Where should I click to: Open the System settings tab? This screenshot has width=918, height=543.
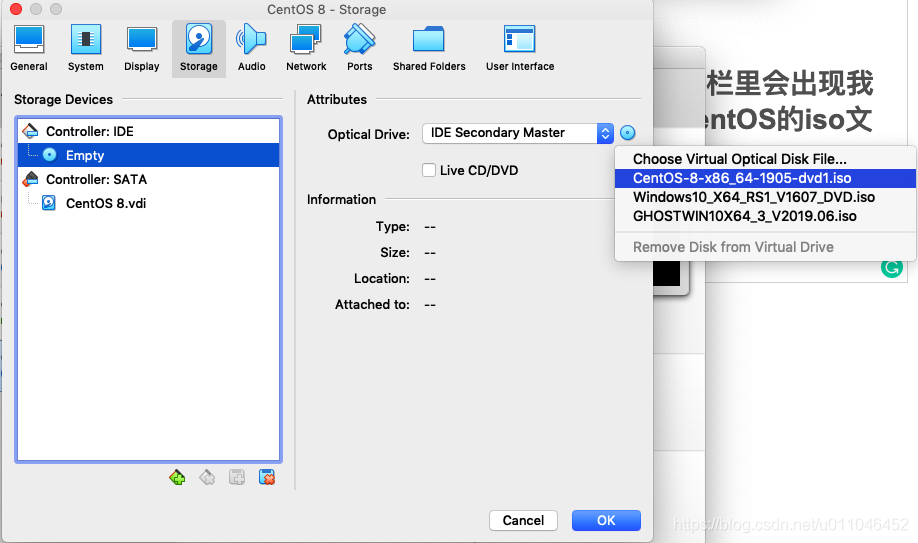point(85,49)
